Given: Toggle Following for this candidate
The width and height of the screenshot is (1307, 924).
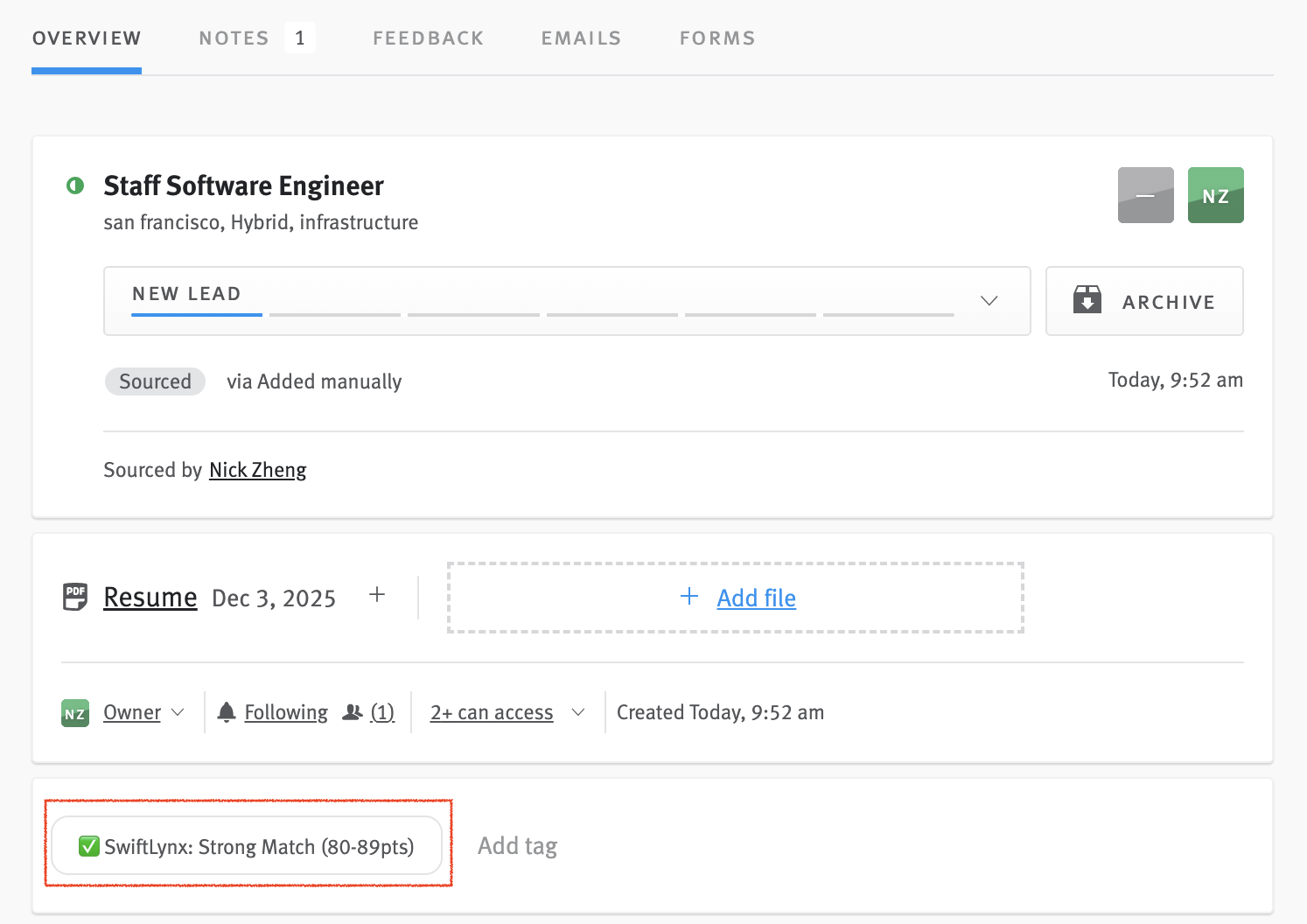Looking at the screenshot, I should (x=285, y=711).
